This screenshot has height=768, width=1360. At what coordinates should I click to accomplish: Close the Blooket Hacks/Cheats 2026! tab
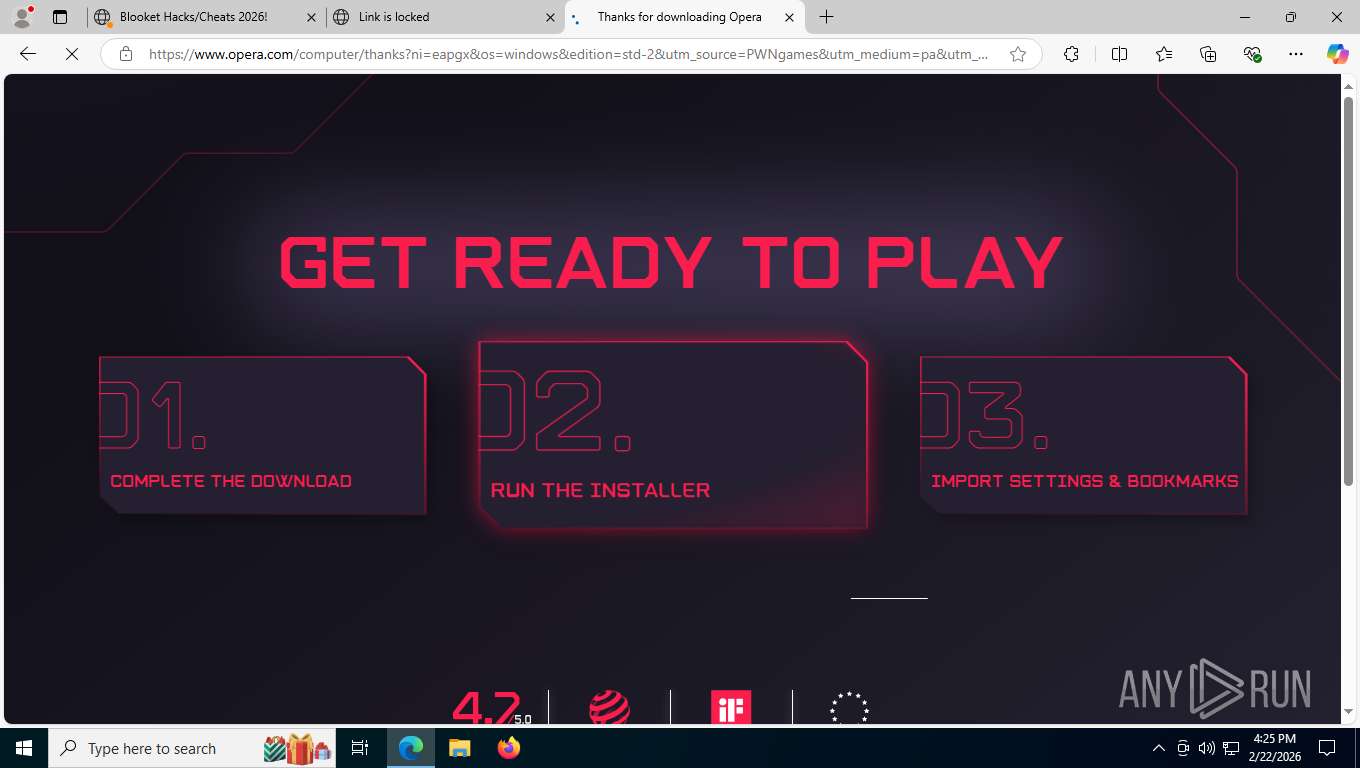tap(312, 17)
